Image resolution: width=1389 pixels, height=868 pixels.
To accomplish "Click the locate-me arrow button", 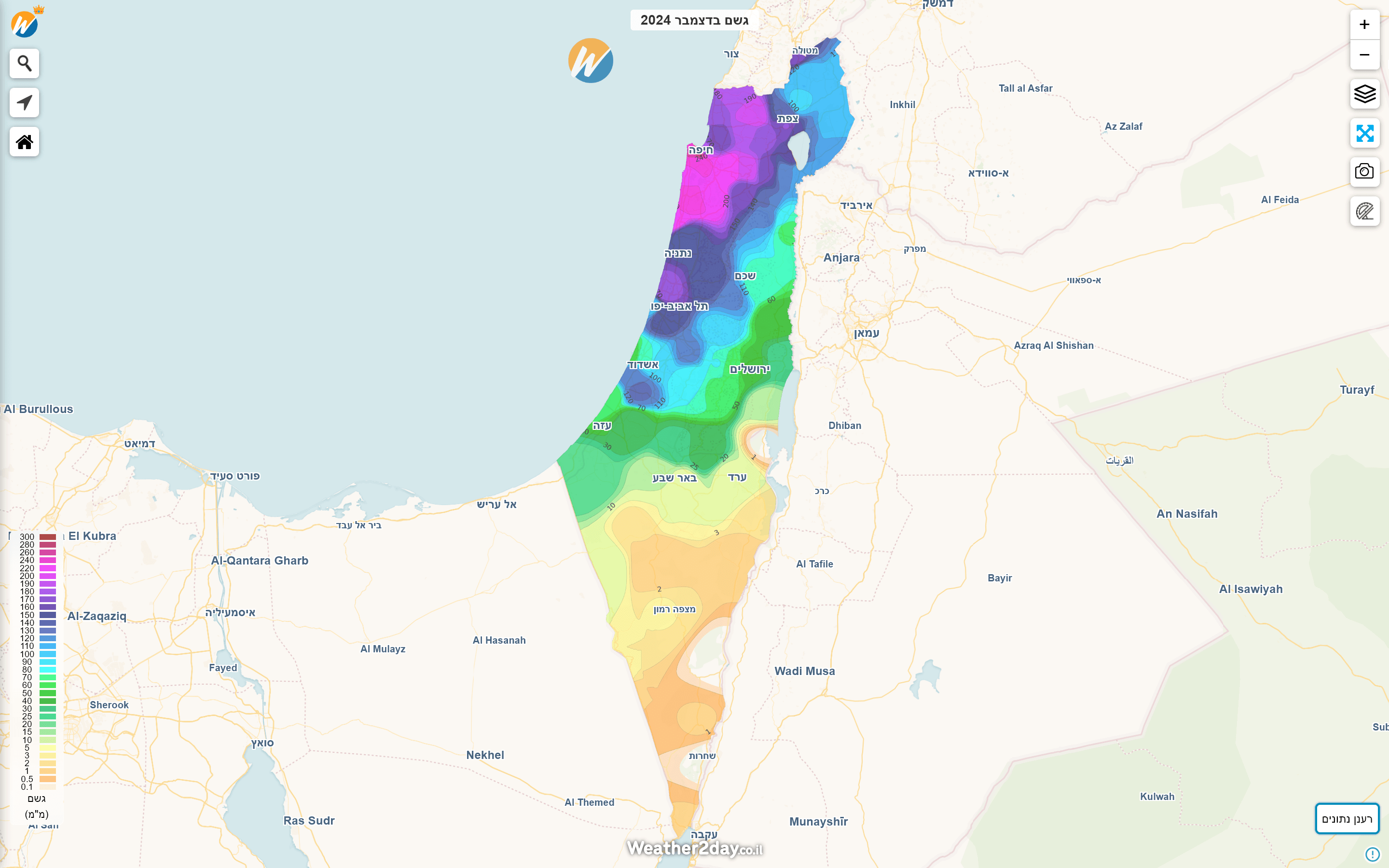I will tap(24, 102).
